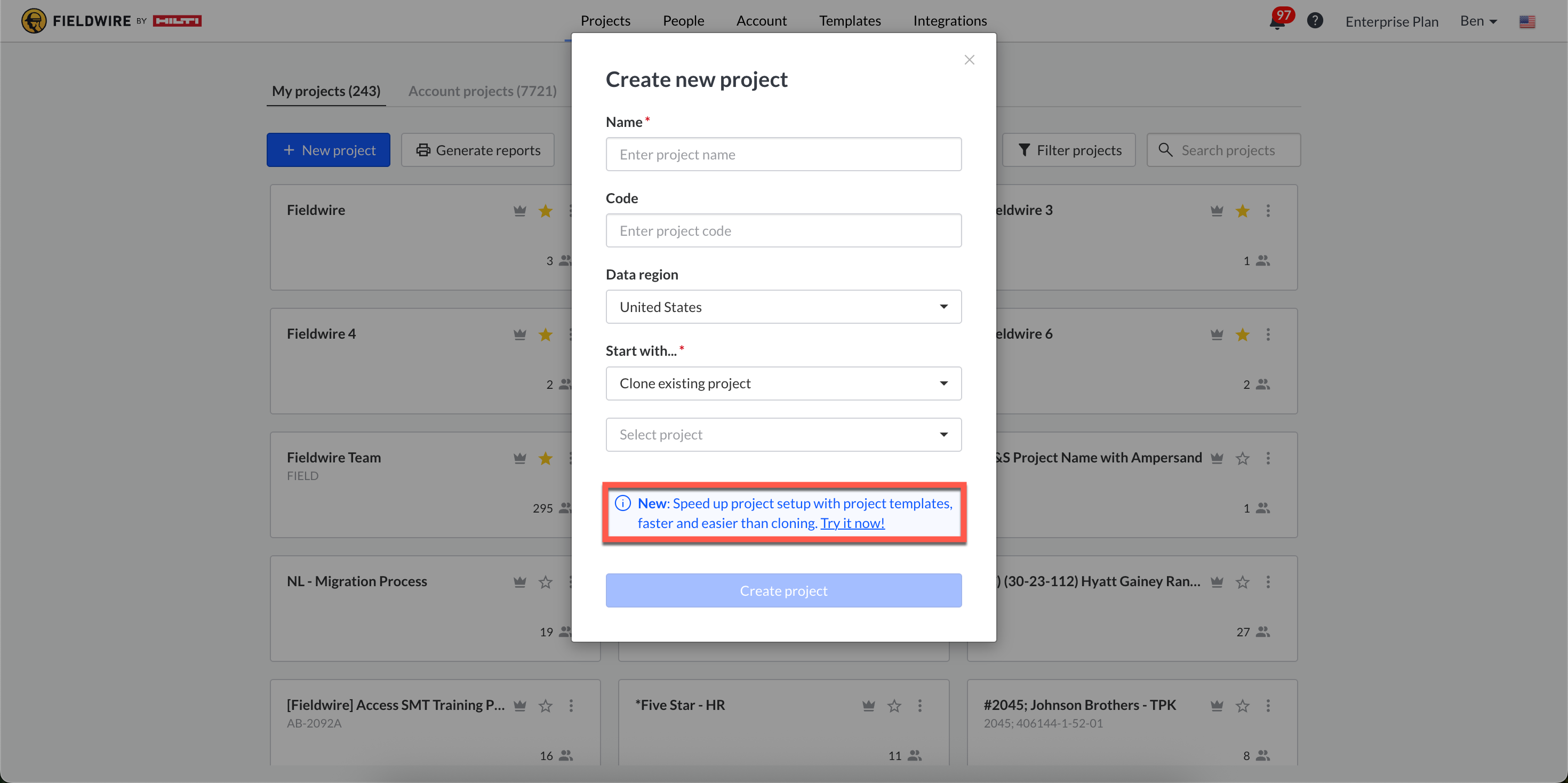Screen dimensions: 1568x783
Task: Expand the Data region dropdown
Action: pos(783,307)
